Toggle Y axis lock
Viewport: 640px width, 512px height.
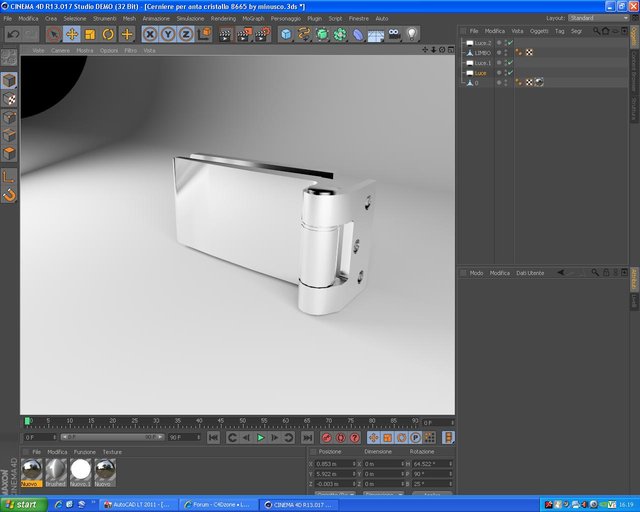168,34
